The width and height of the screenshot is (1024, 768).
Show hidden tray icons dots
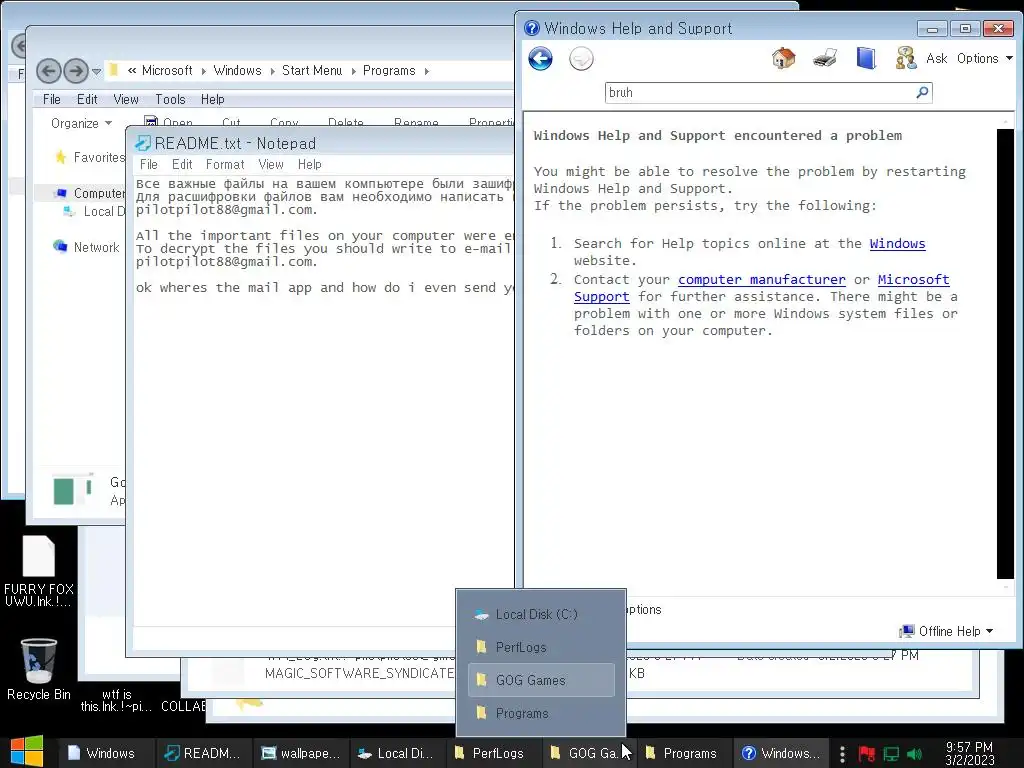point(842,754)
